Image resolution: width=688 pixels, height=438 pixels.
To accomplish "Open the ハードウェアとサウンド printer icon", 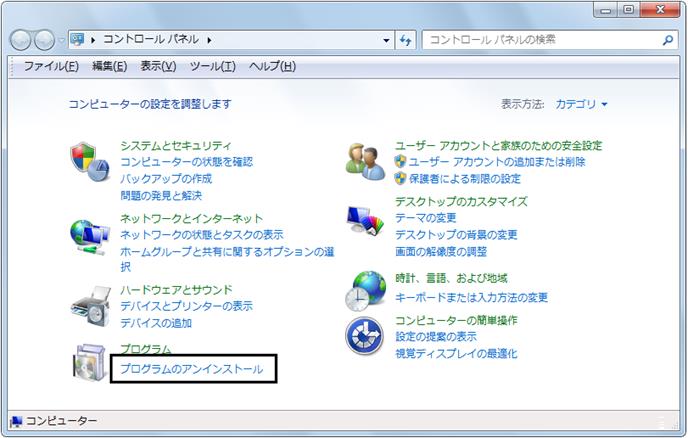I will click(91, 306).
